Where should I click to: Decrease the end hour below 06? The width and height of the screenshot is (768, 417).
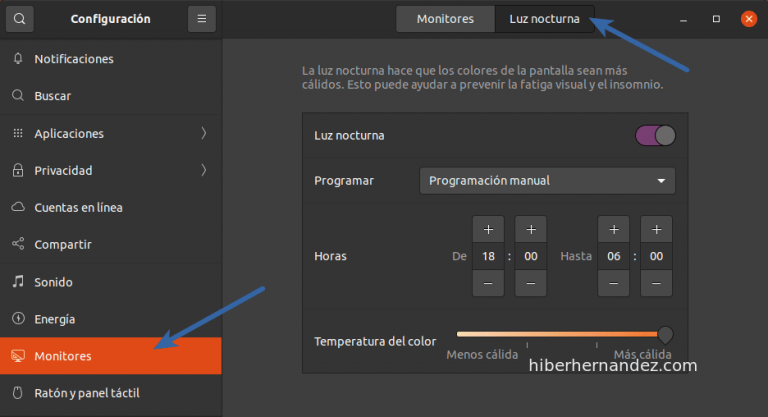pyautogui.click(x=613, y=283)
